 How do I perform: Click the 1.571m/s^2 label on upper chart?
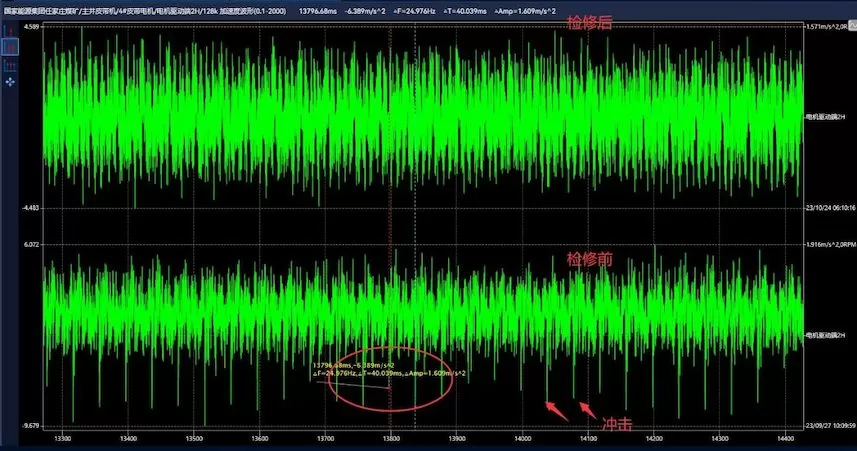(x=829, y=27)
